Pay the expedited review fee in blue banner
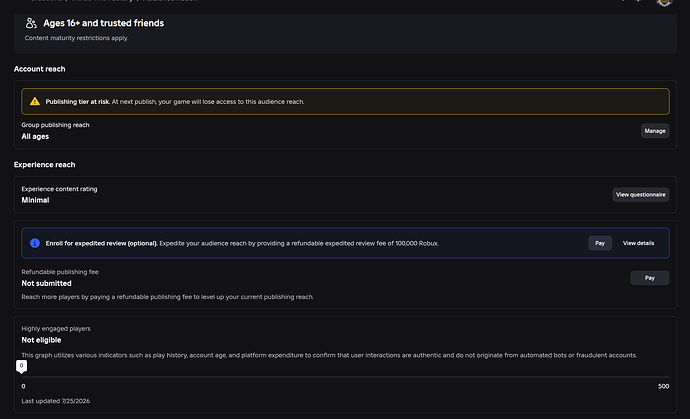 coord(600,243)
